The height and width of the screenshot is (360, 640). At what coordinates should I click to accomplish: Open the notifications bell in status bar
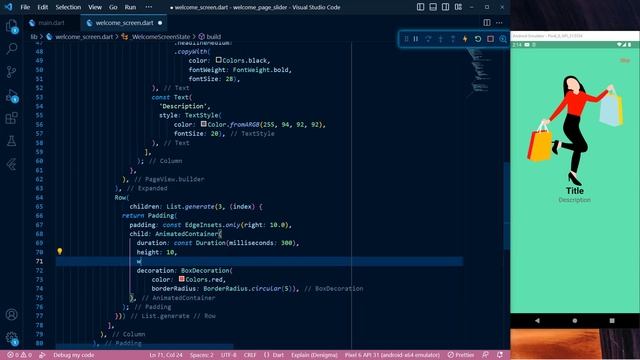click(x=500, y=355)
